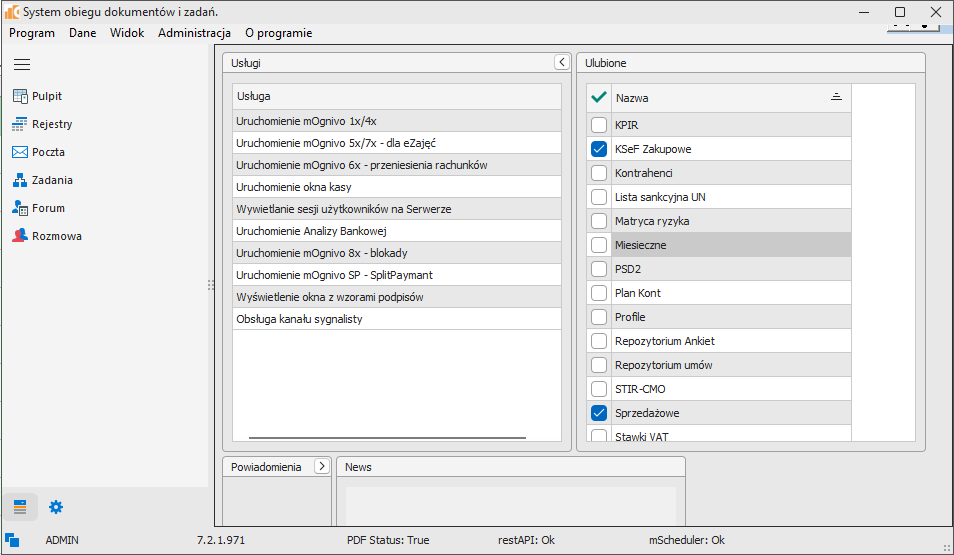This screenshot has width=954, height=555.
Task: Expand the Powiadomienia panel with chevron
Action: click(322, 466)
